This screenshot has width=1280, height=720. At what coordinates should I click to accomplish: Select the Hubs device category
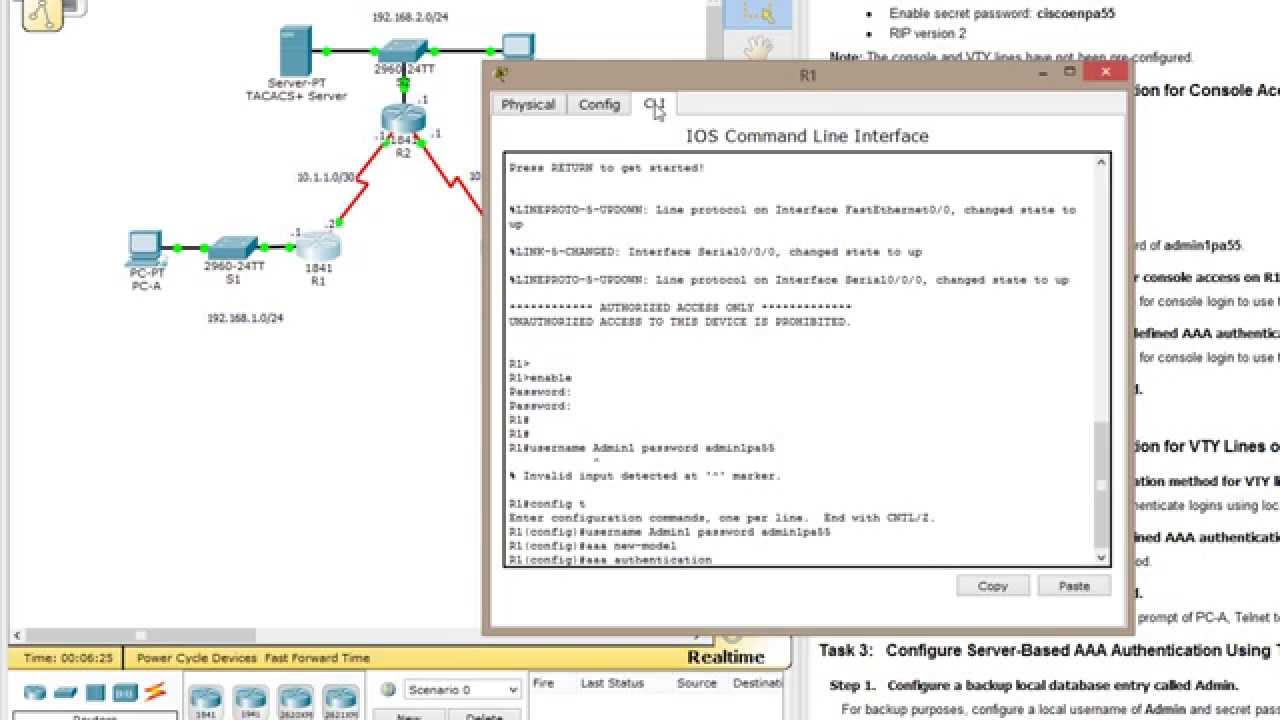[95, 692]
